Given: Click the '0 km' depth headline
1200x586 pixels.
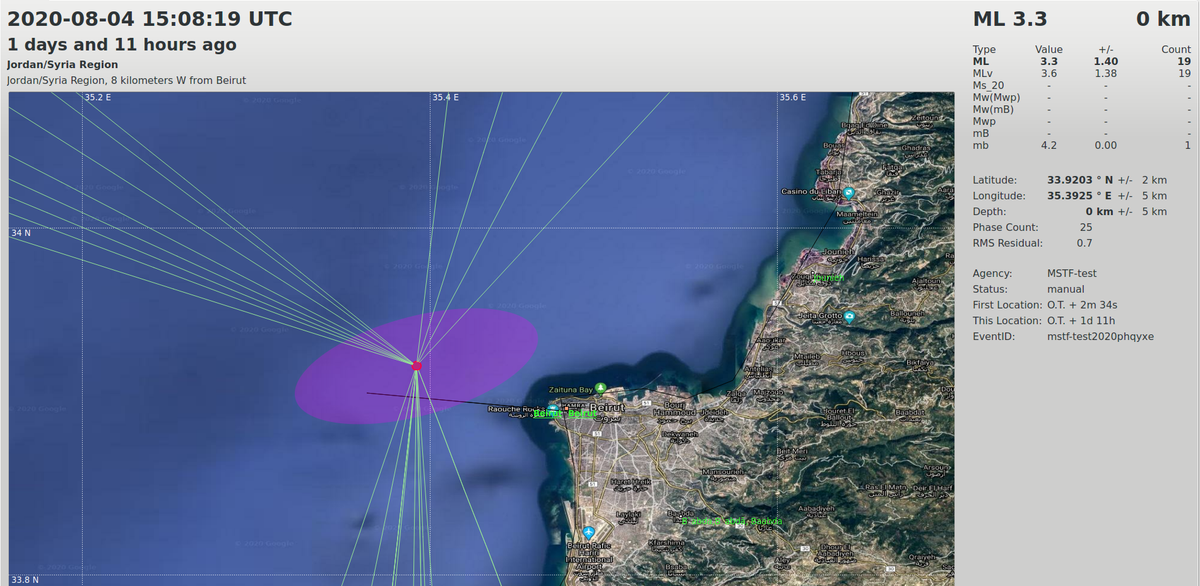Looking at the screenshot, I should (1163, 18).
